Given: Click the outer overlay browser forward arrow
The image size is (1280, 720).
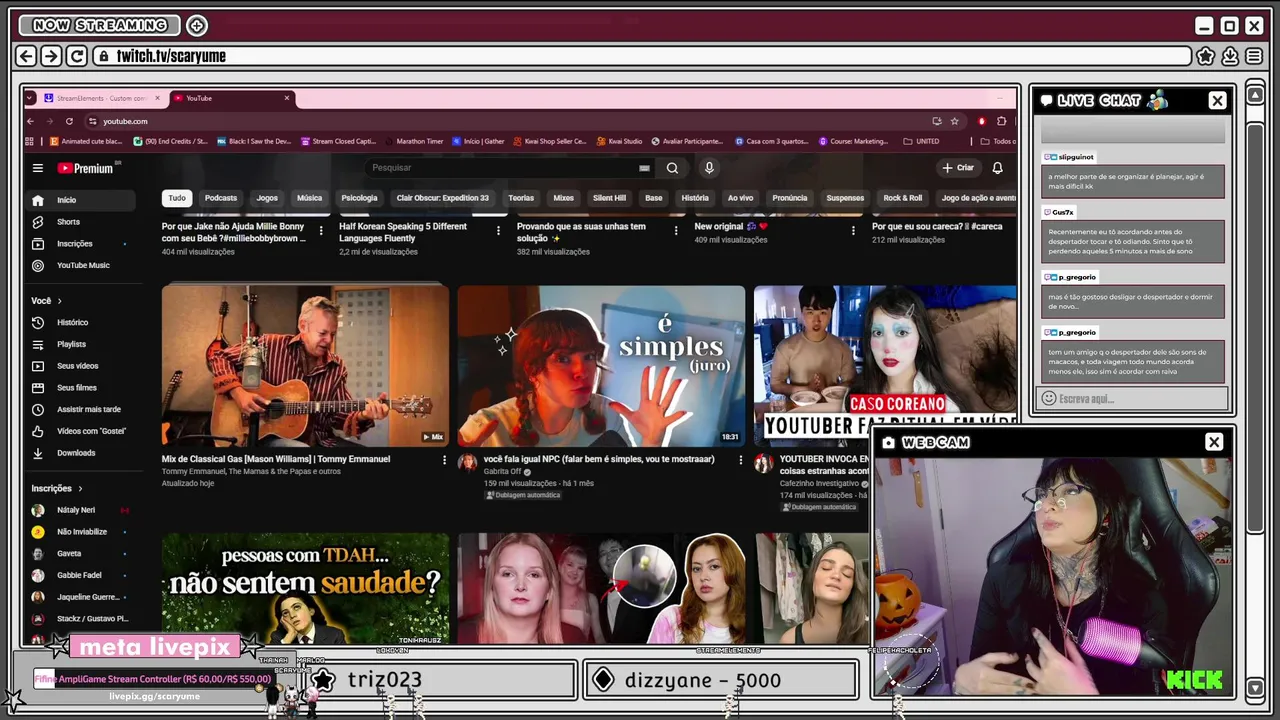Looking at the screenshot, I should point(51,56).
